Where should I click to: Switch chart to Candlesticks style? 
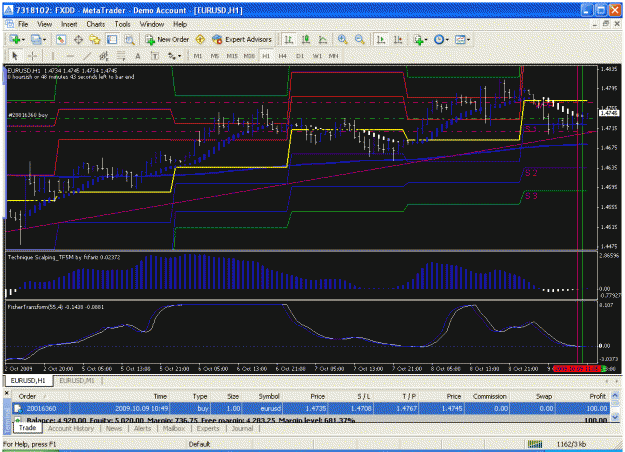pos(306,39)
